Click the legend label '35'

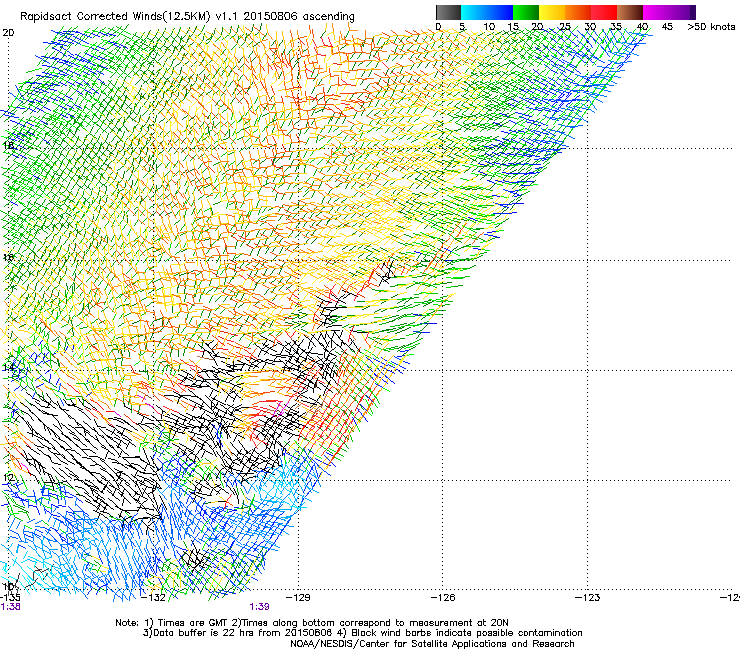(x=616, y=27)
